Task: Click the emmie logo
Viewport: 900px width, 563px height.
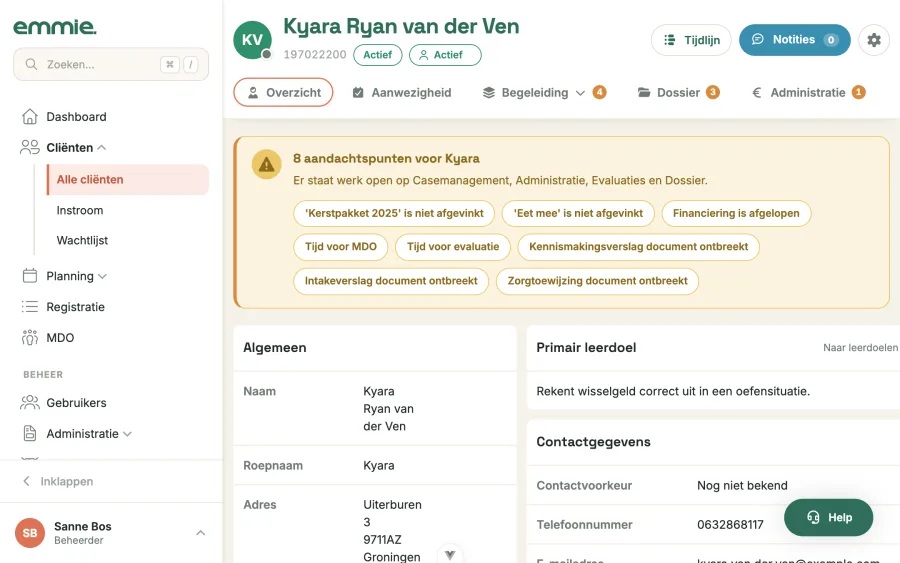Action: click(x=55, y=26)
